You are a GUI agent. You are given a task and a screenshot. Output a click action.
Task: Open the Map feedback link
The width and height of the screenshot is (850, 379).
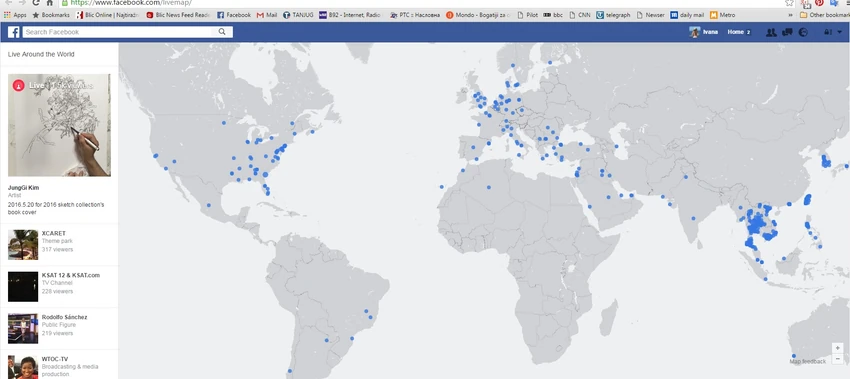[807, 361]
